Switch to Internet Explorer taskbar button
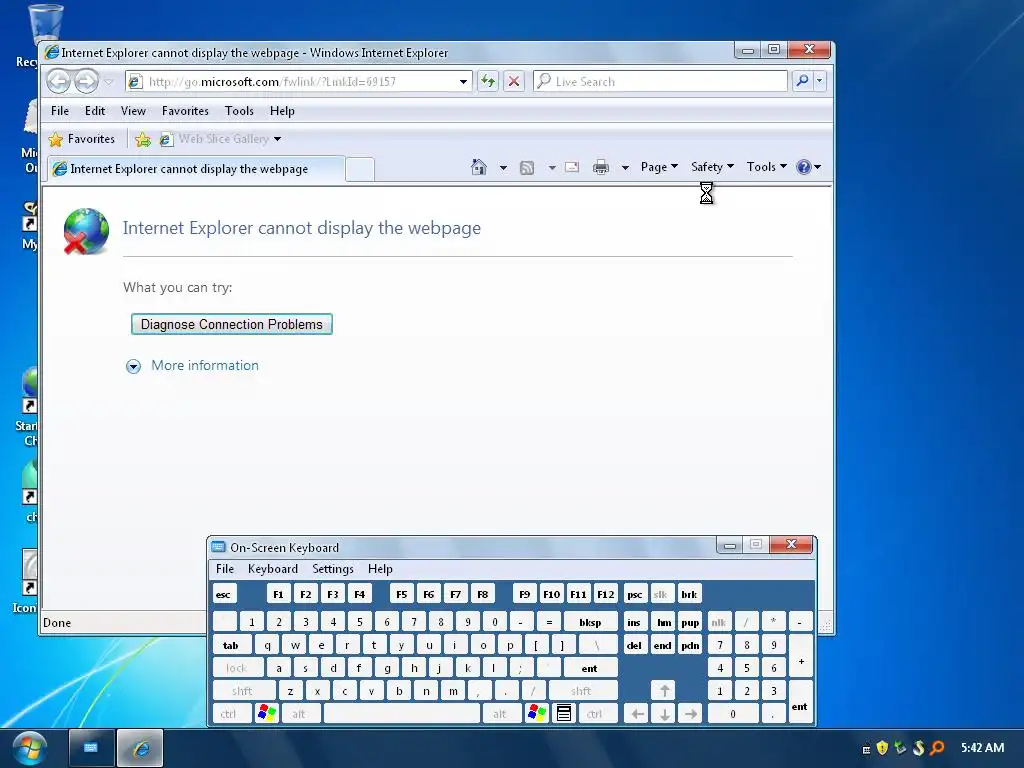 (x=140, y=748)
